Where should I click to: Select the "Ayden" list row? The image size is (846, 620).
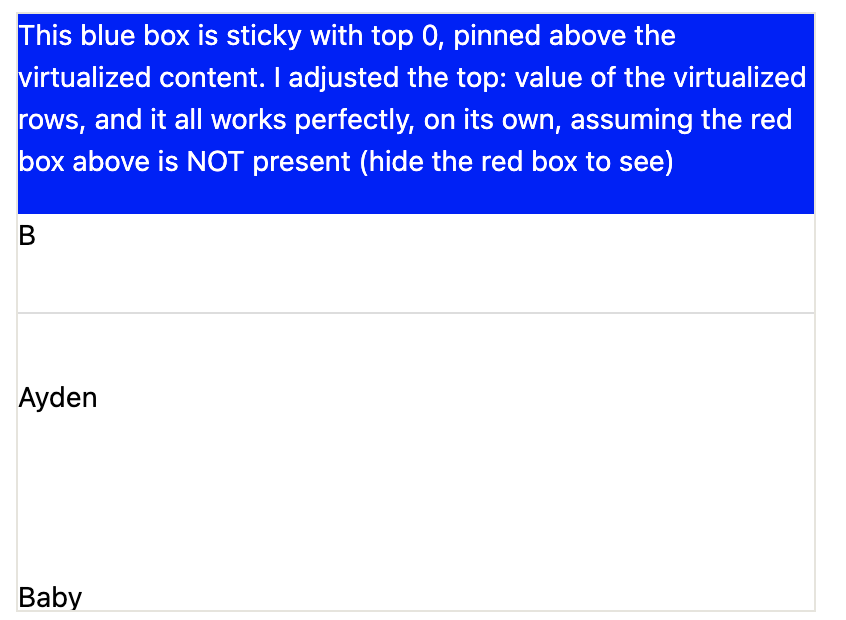415,398
